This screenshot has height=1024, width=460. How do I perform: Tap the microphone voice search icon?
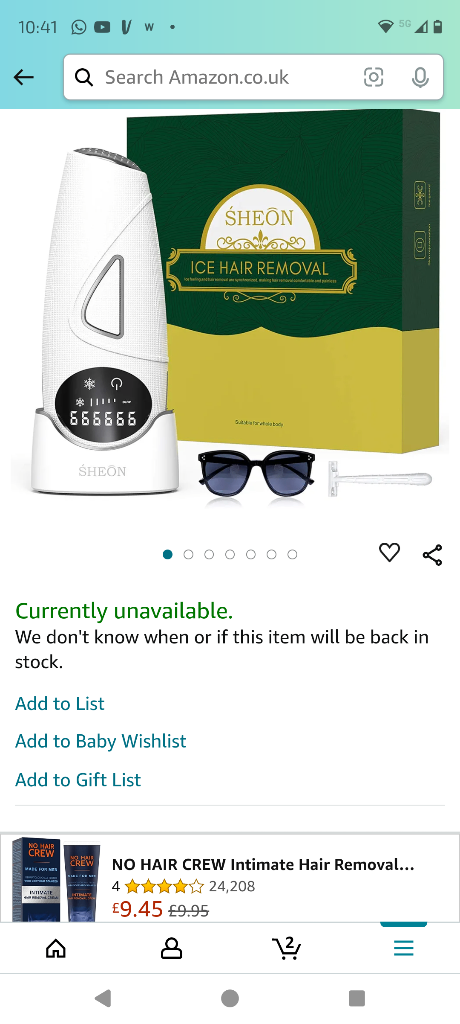click(x=420, y=78)
